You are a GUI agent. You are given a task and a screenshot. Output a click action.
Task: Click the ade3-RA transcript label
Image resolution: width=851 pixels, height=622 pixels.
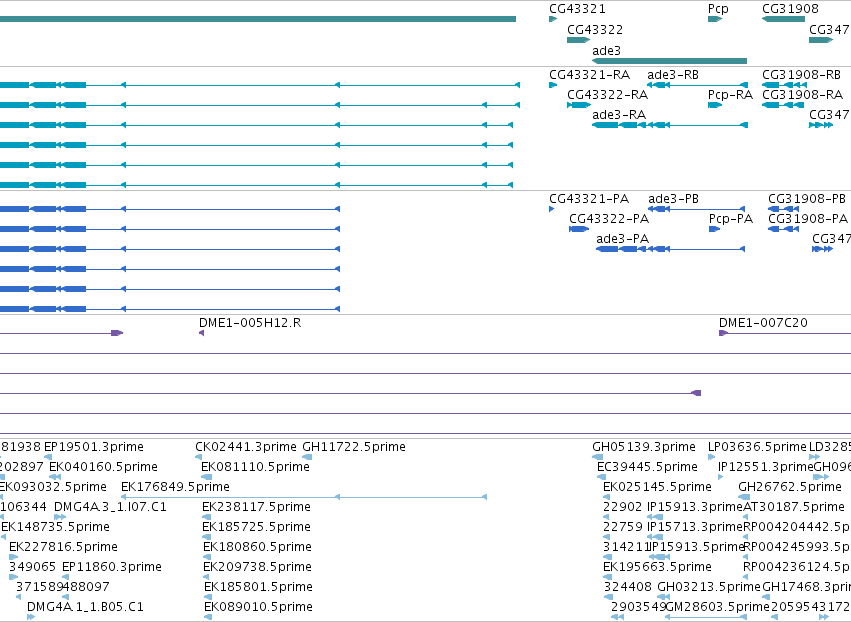619,115
